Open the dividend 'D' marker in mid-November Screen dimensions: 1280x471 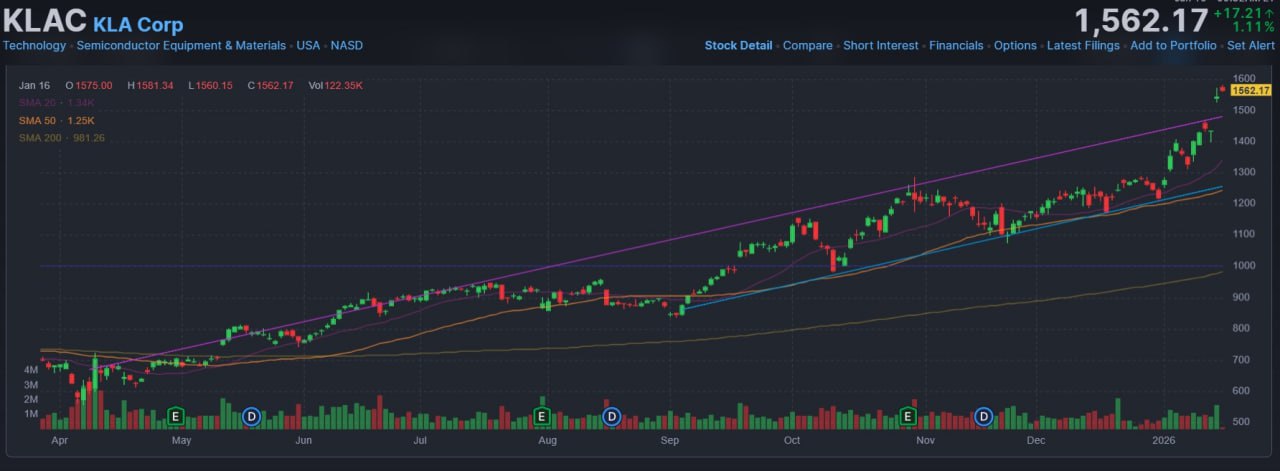tap(983, 415)
